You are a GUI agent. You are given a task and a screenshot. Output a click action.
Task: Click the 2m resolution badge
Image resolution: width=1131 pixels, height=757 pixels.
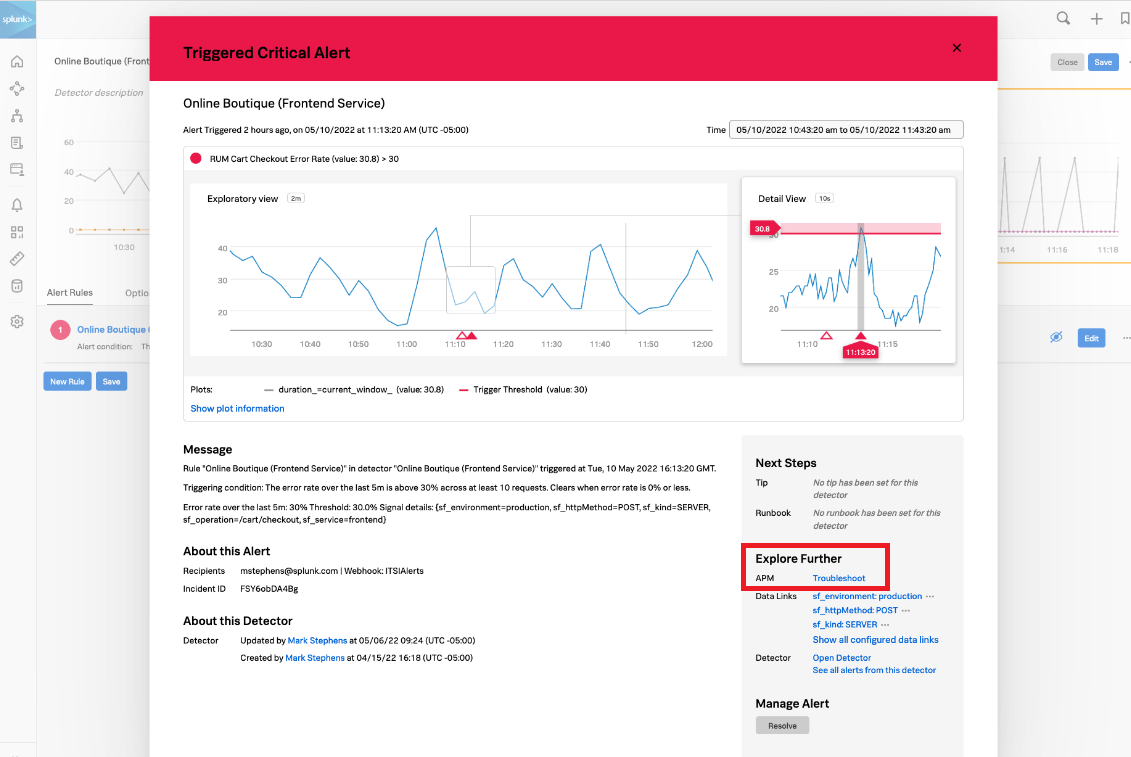coord(296,198)
